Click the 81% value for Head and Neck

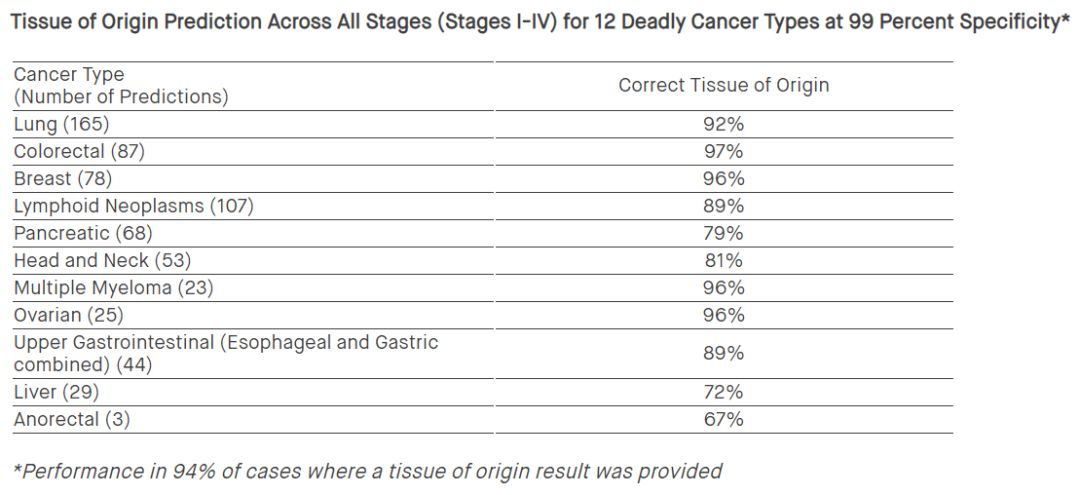pyautogui.click(x=723, y=260)
